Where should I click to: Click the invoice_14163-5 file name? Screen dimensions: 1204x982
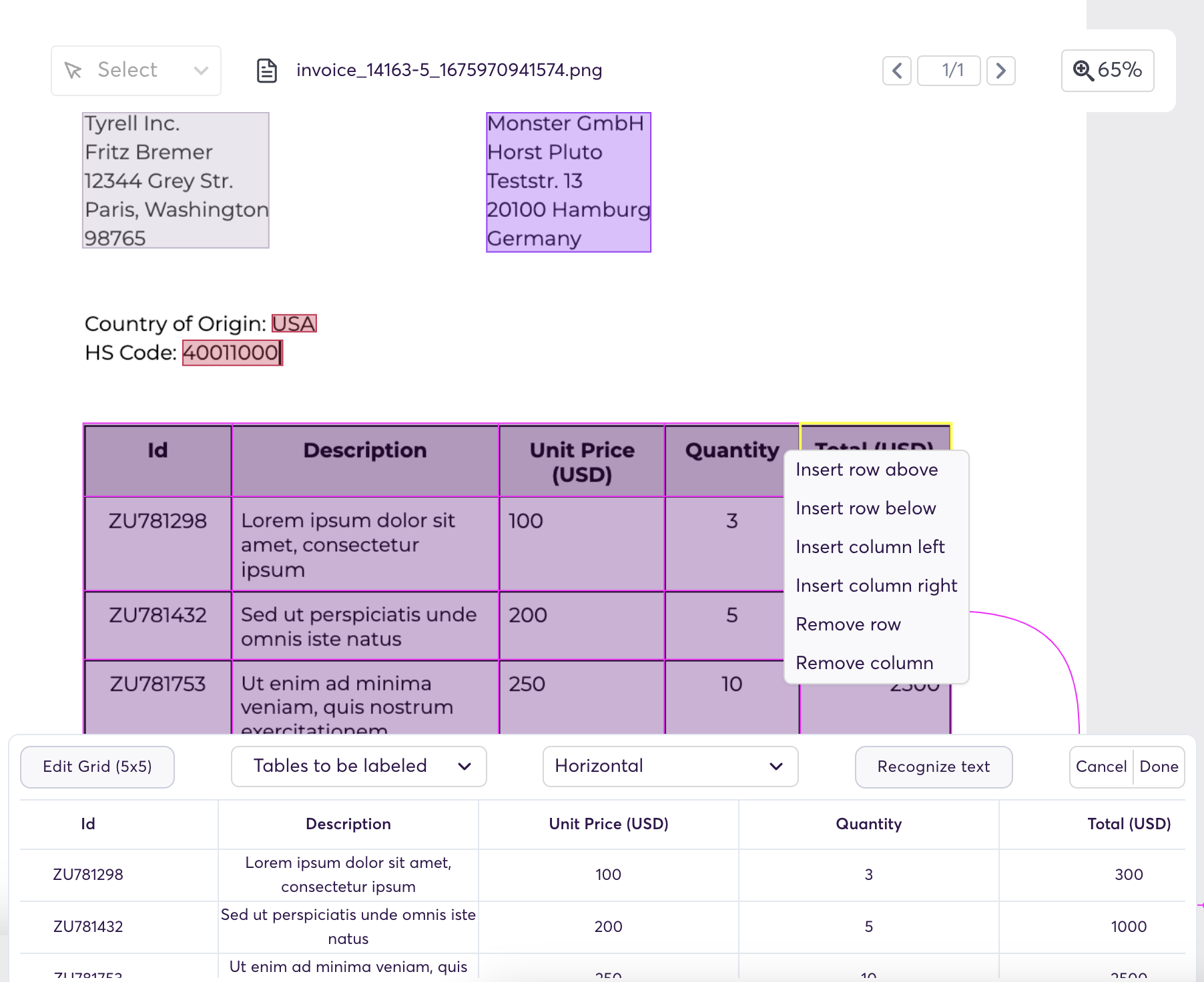point(449,70)
